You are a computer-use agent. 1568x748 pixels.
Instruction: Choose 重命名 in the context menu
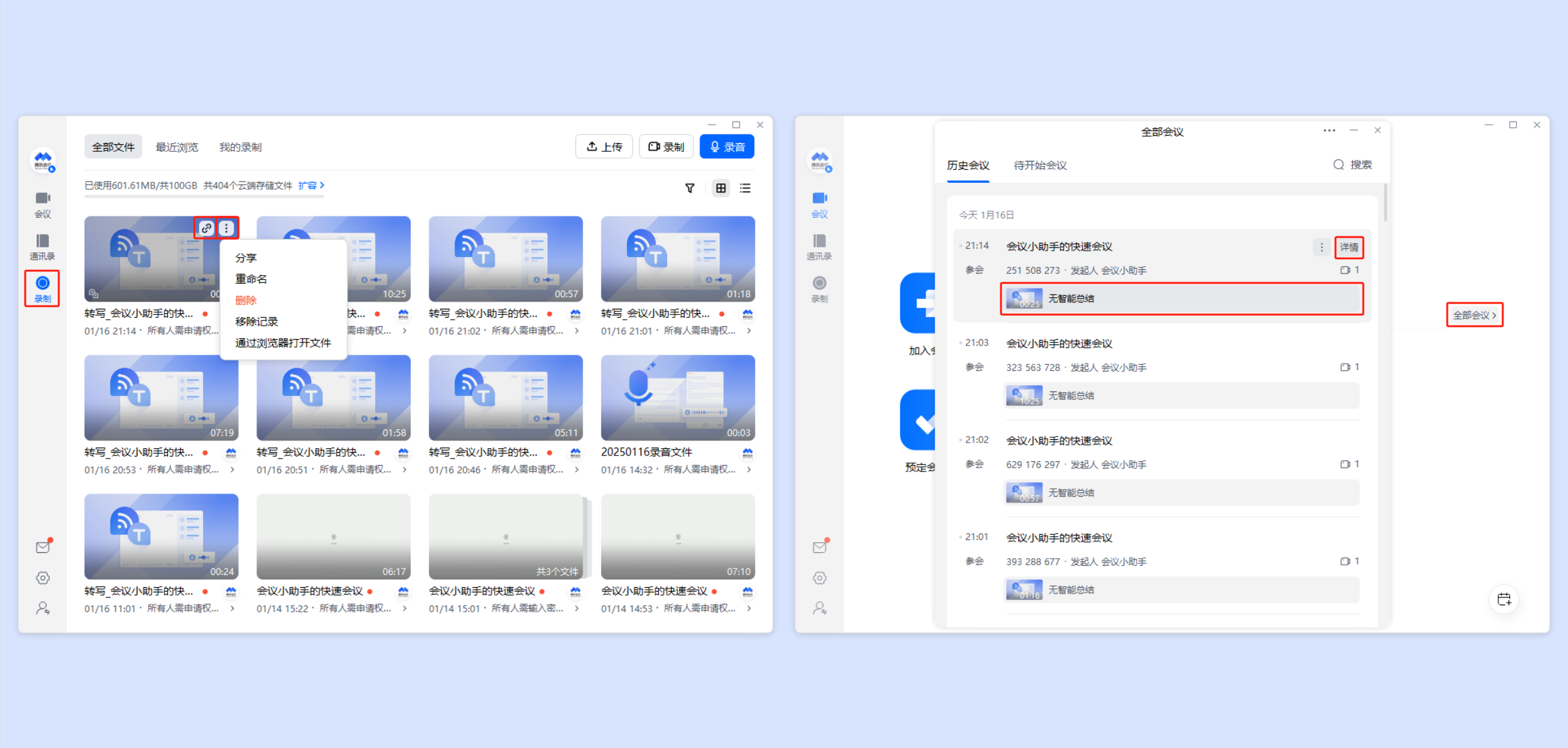click(251, 279)
